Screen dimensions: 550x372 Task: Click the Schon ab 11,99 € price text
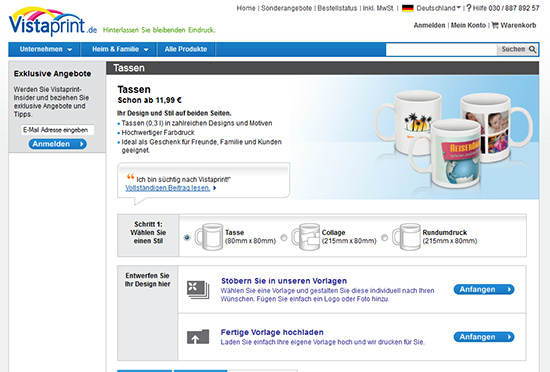[x=149, y=100]
